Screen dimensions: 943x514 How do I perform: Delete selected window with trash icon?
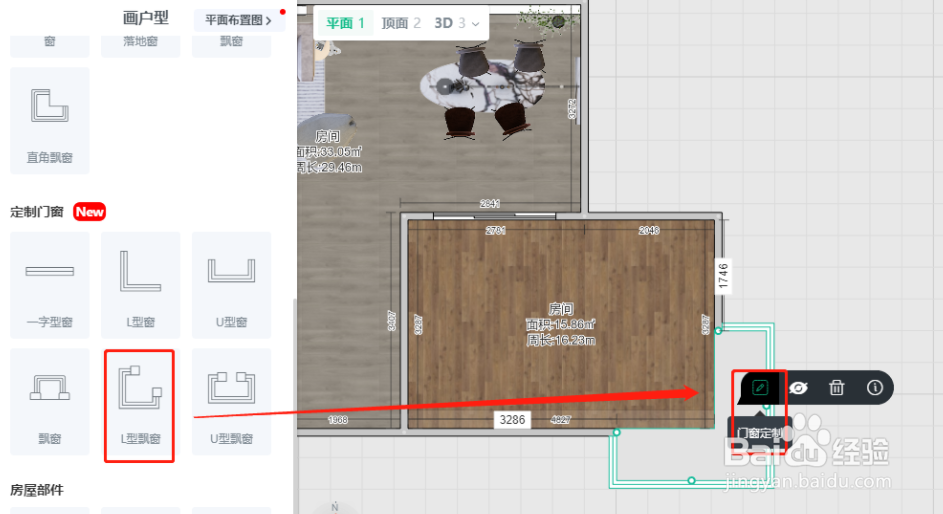tap(837, 388)
